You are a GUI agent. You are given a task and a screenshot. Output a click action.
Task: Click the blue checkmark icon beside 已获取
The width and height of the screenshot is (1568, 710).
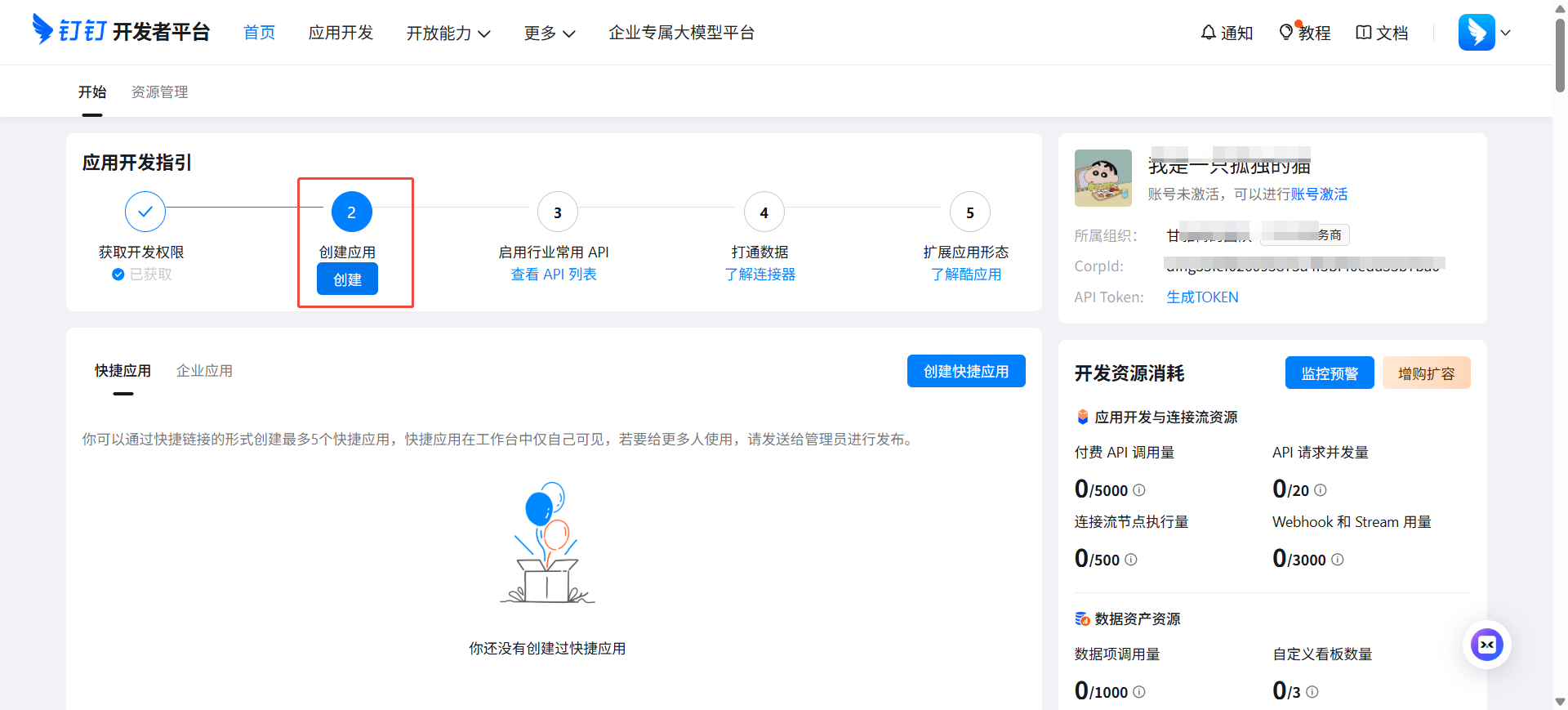[118, 275]
